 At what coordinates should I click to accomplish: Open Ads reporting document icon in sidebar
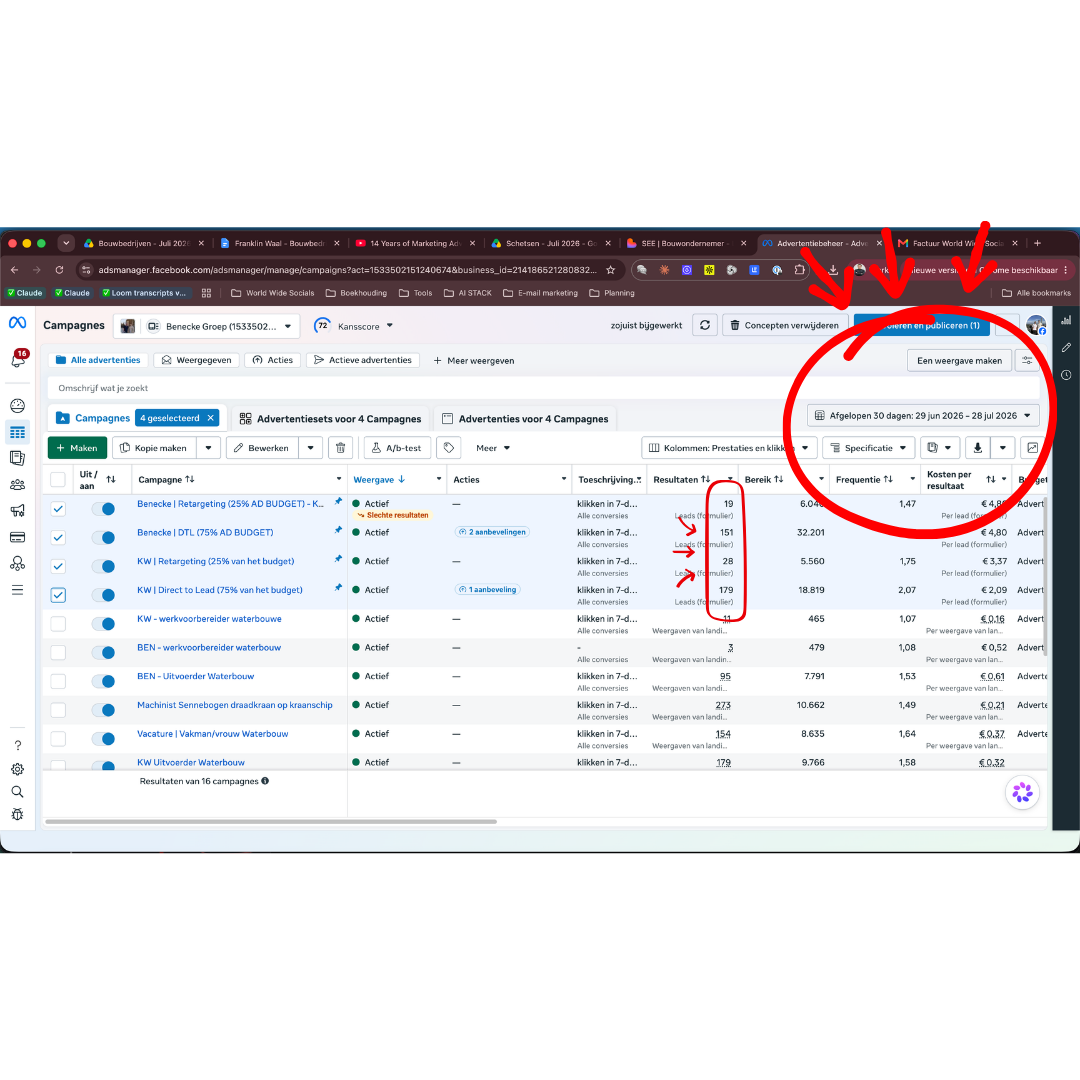(17, 458)
